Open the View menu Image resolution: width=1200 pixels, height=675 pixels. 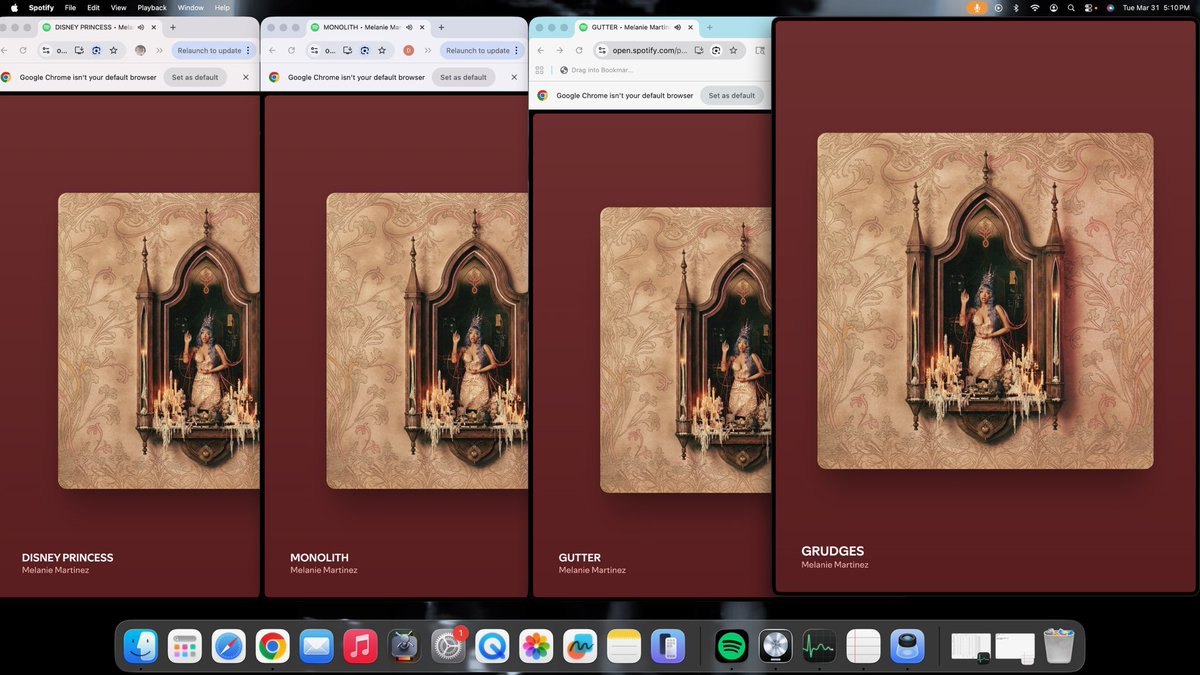tap(118, 7)
